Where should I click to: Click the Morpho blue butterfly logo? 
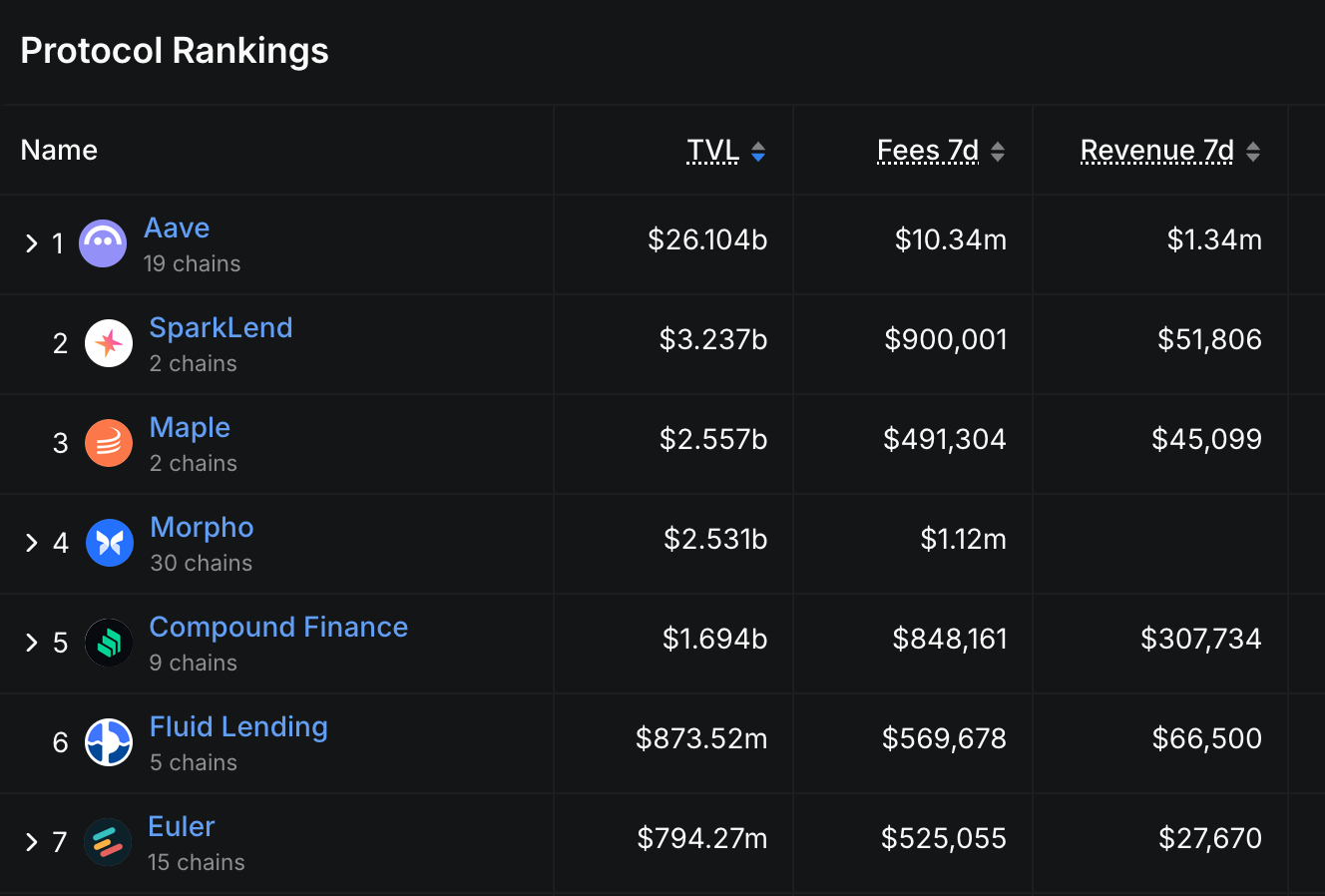(x=110, y=543)
